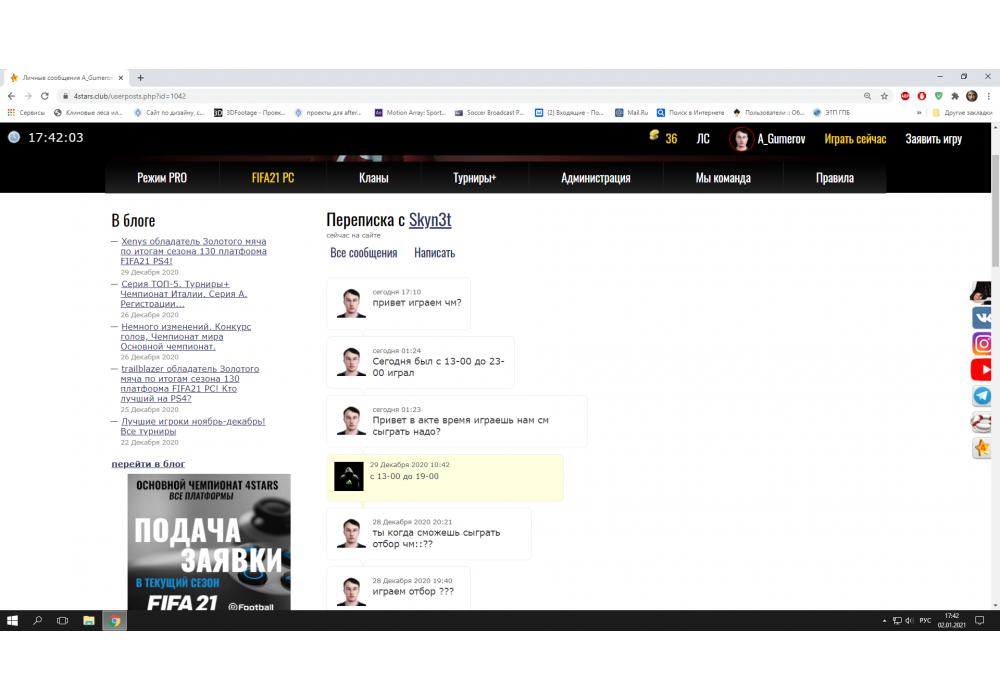Open A_Gumerov username link
Screen dimensions: 1000x700
point(781,139)
